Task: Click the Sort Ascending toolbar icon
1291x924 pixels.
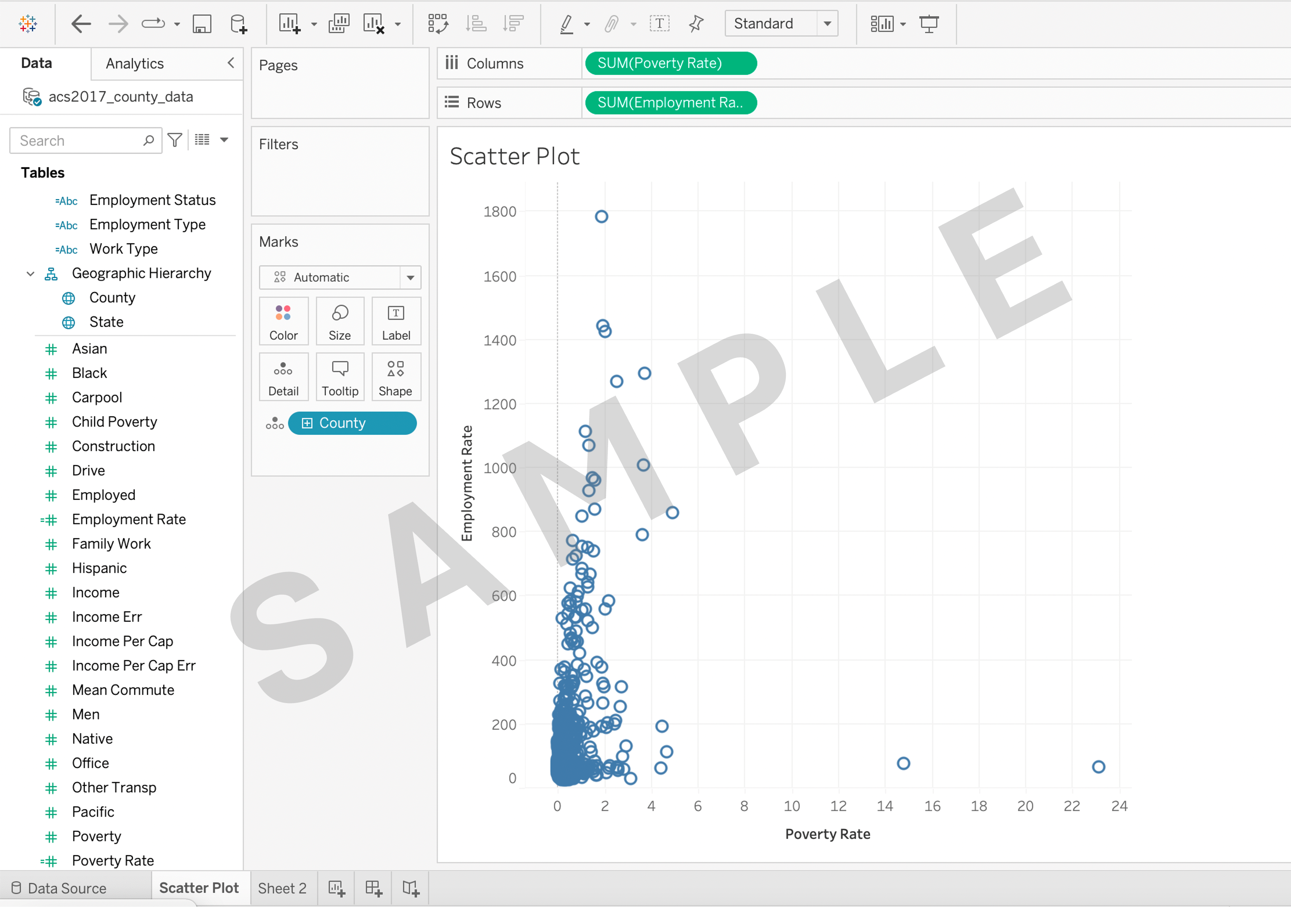Action: pyautogui.click(x=476, y=24)
